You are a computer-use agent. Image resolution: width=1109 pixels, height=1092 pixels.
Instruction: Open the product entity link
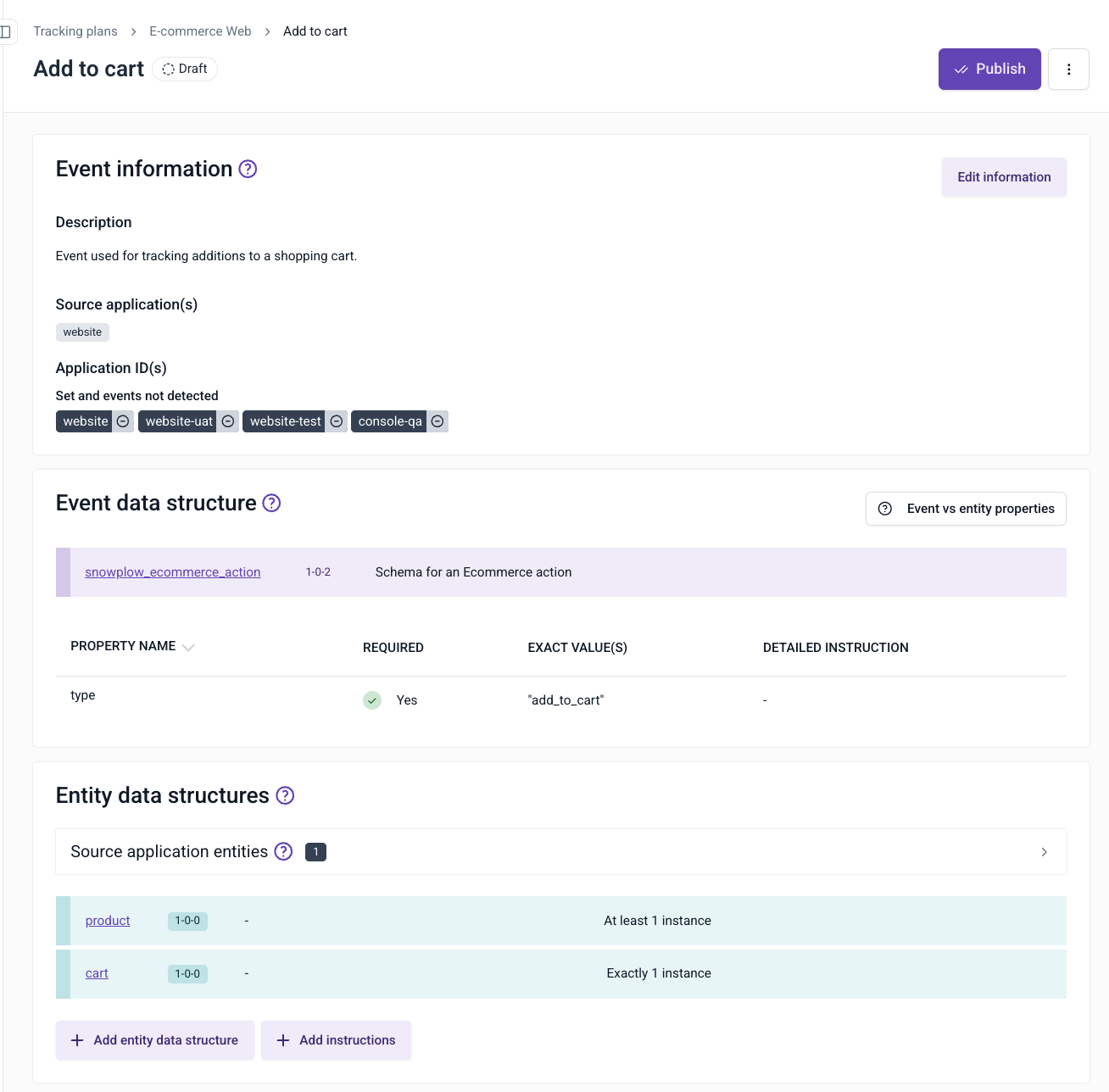coord(108,921)
